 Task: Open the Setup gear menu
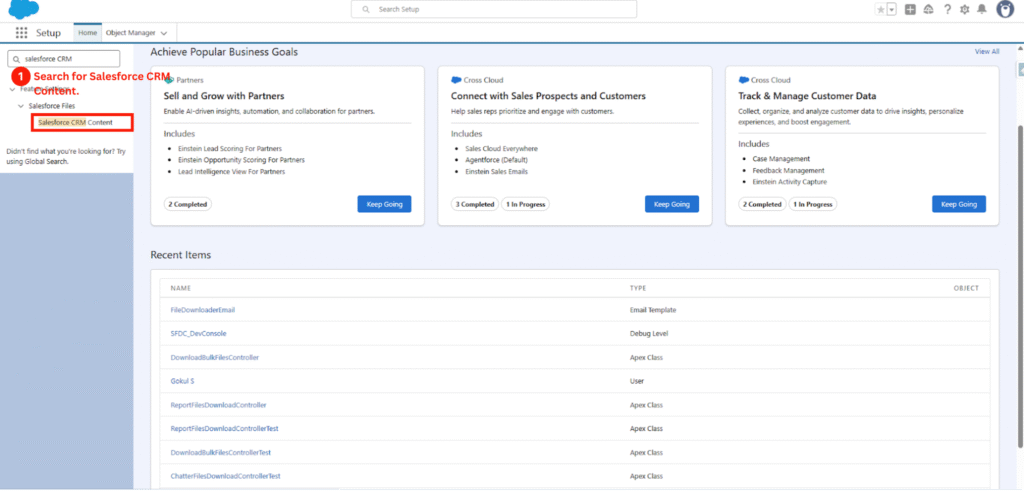coord(965,9)
